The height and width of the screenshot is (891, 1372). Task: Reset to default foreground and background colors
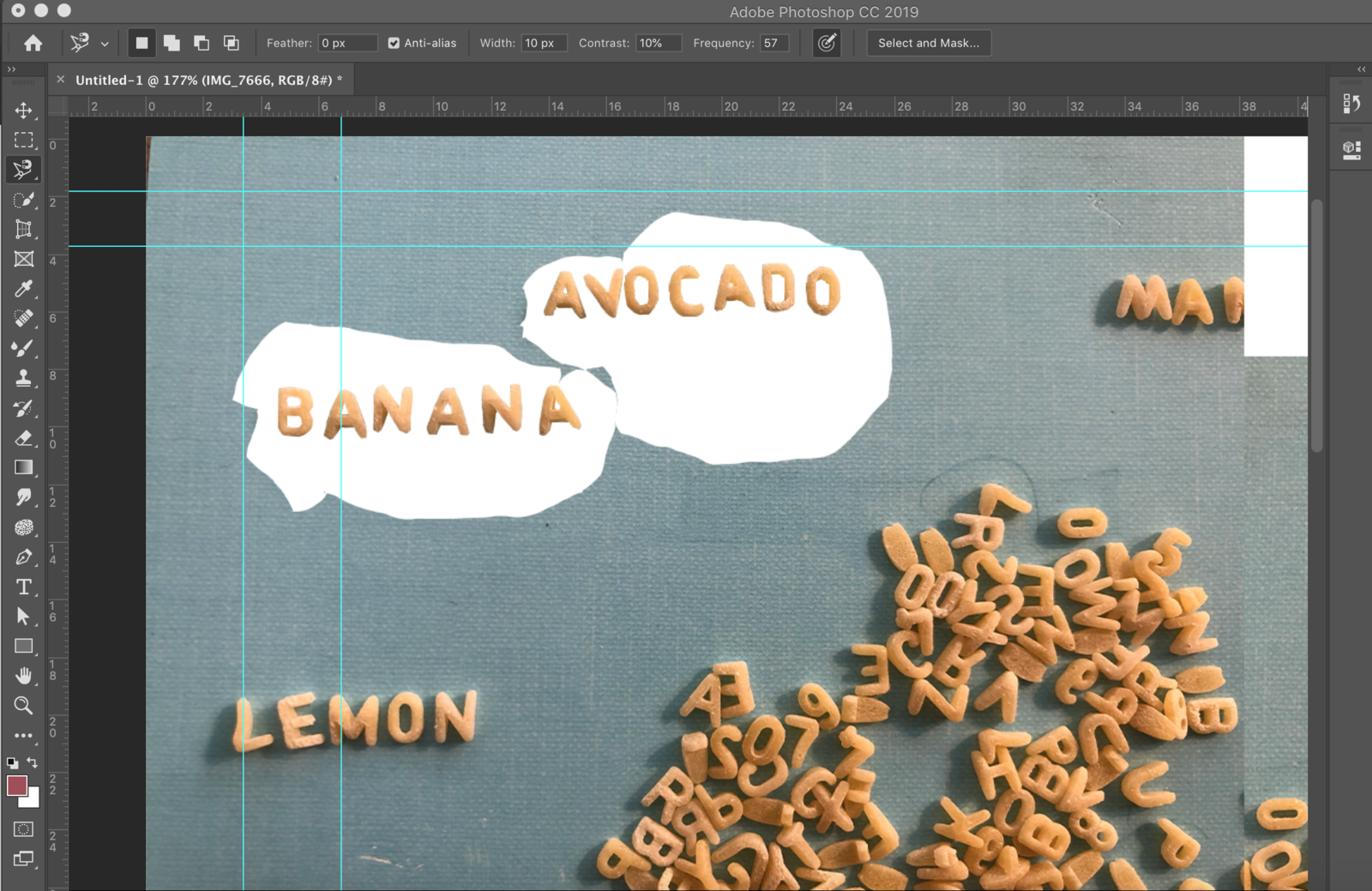[x=12, y=762]
